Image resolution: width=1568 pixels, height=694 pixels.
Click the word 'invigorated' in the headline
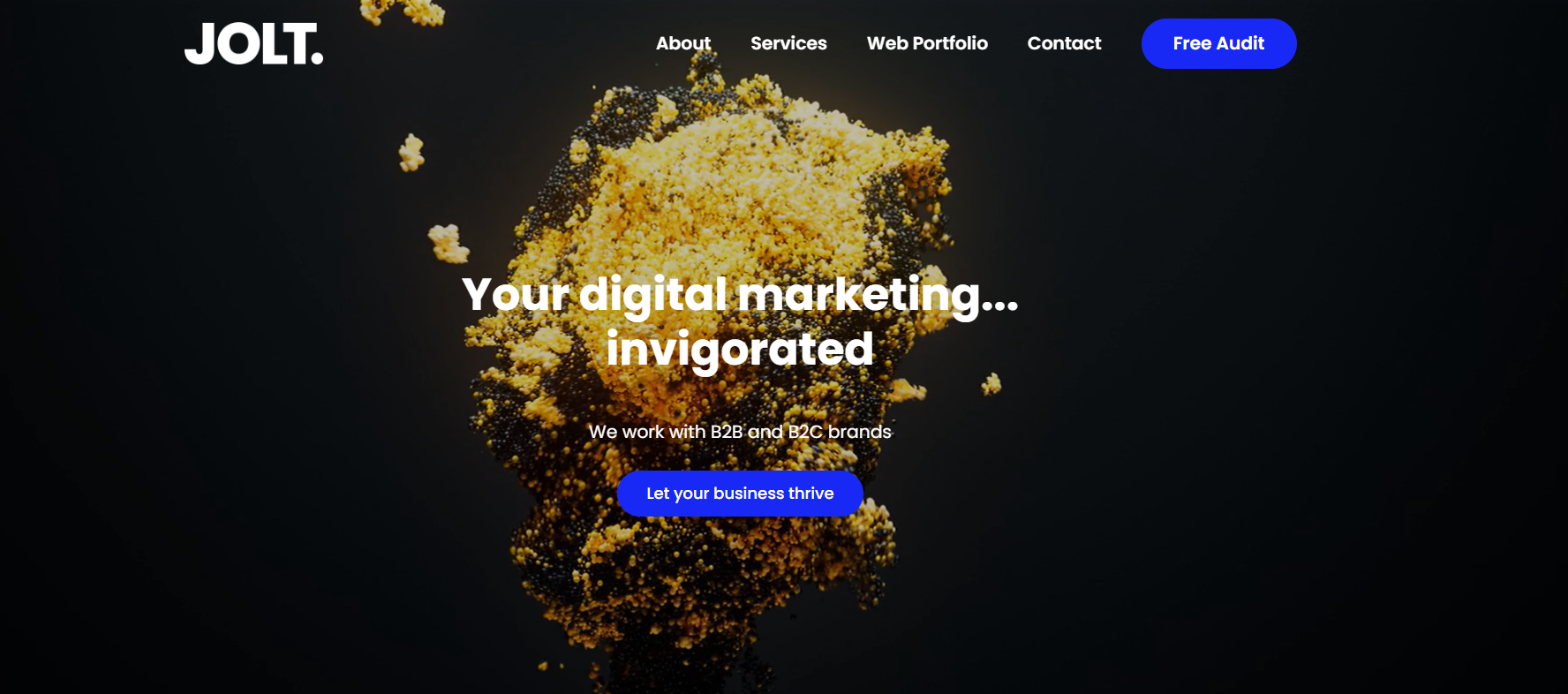pos(740,351)
